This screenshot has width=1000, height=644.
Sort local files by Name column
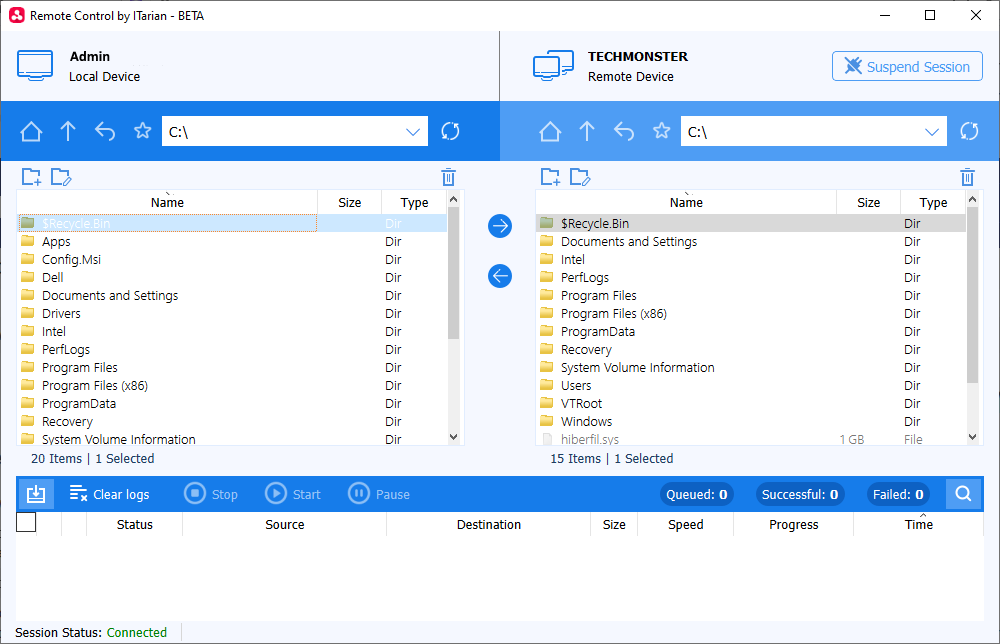167,202
